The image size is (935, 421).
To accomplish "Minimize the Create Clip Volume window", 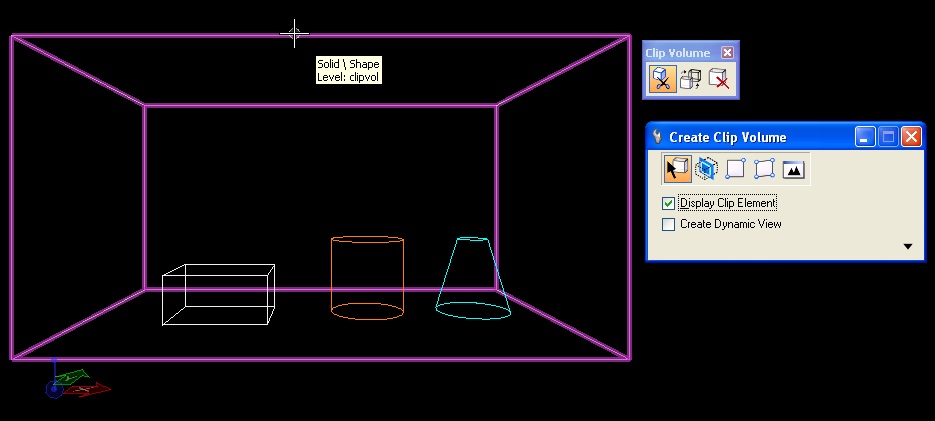I will tap(864, 137).
